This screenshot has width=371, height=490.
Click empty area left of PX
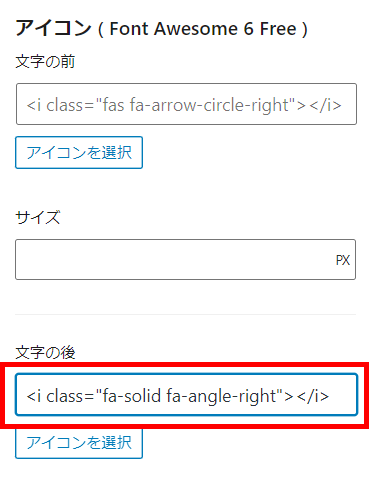173,259
